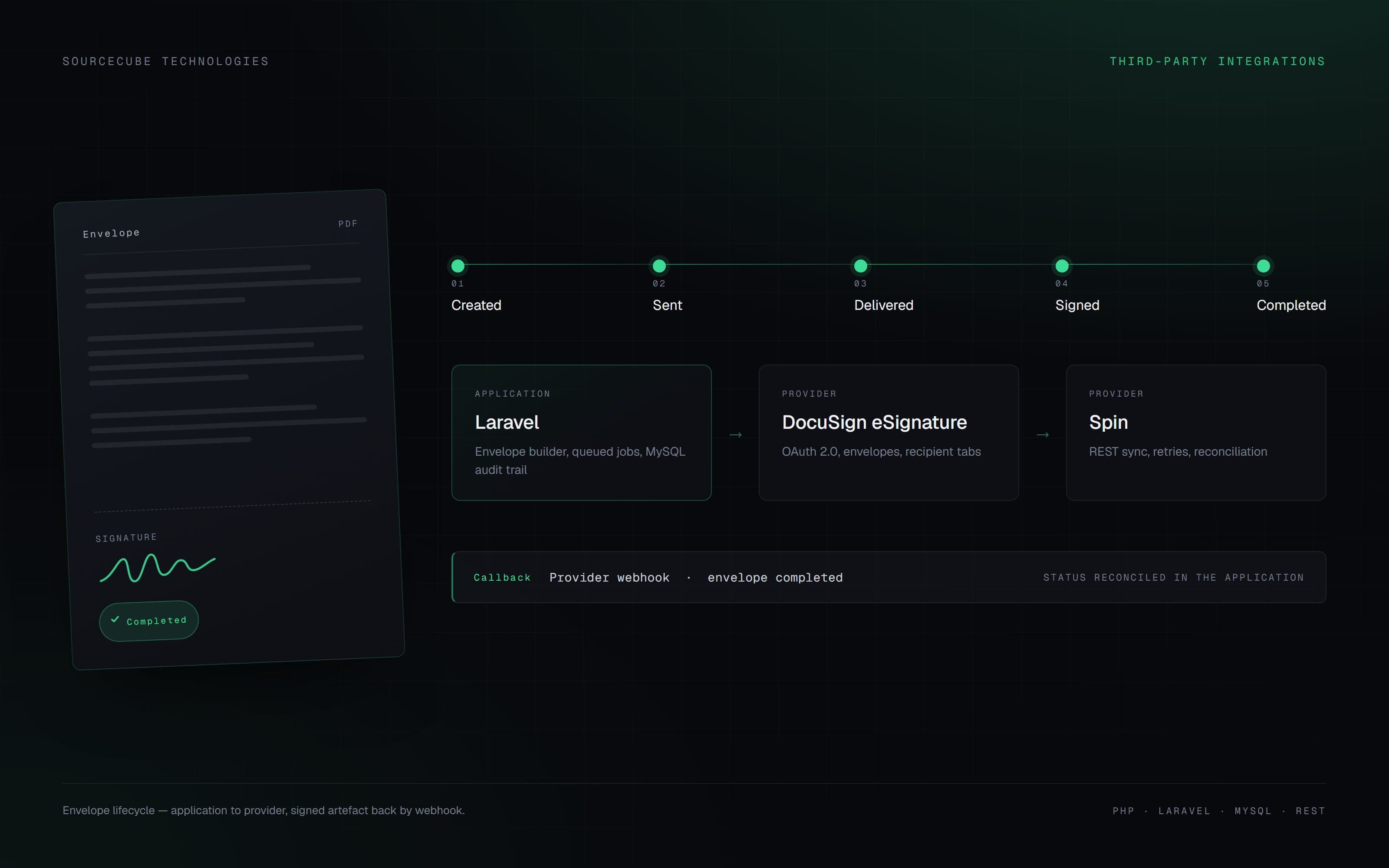
Task: Click the step number 05
Action: point(1263,283)
